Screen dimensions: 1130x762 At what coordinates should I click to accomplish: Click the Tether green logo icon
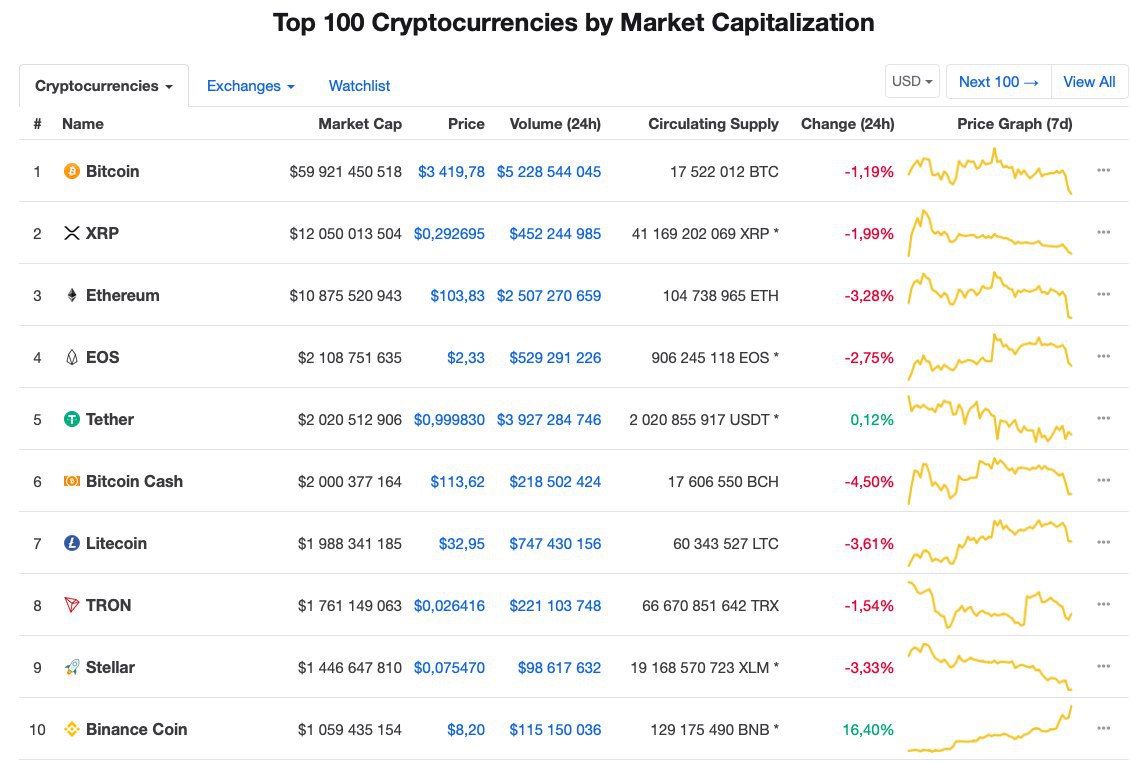71,419
